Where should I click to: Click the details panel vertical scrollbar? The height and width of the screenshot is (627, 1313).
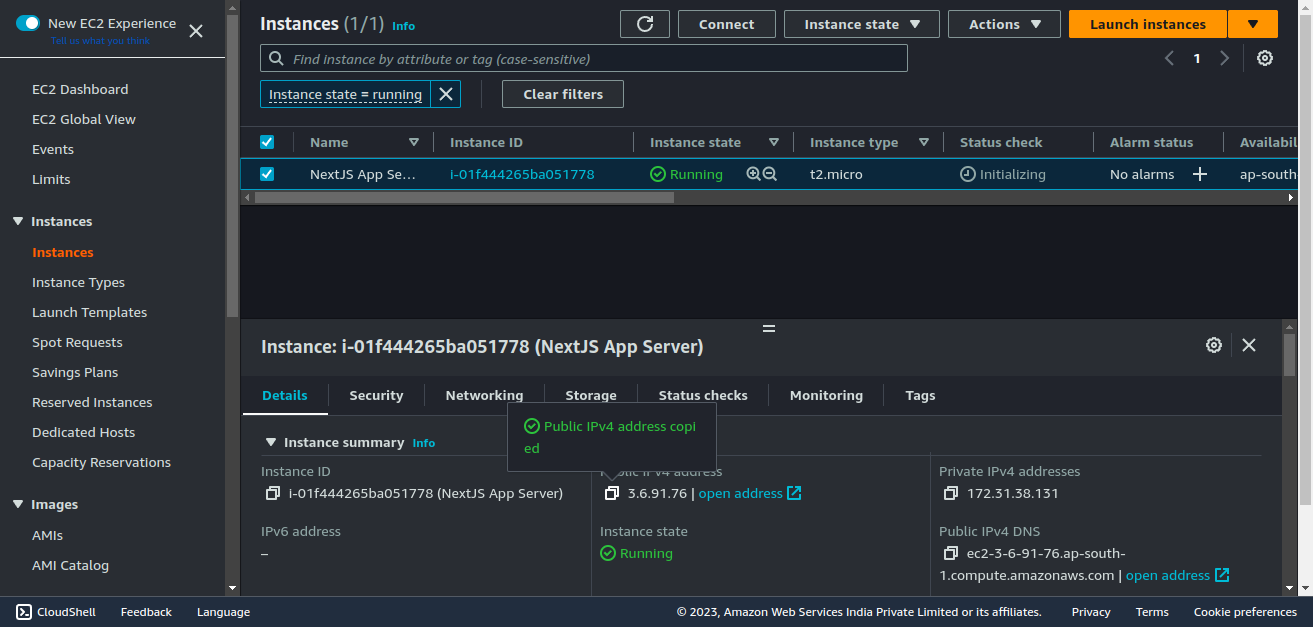[1289, 355]
